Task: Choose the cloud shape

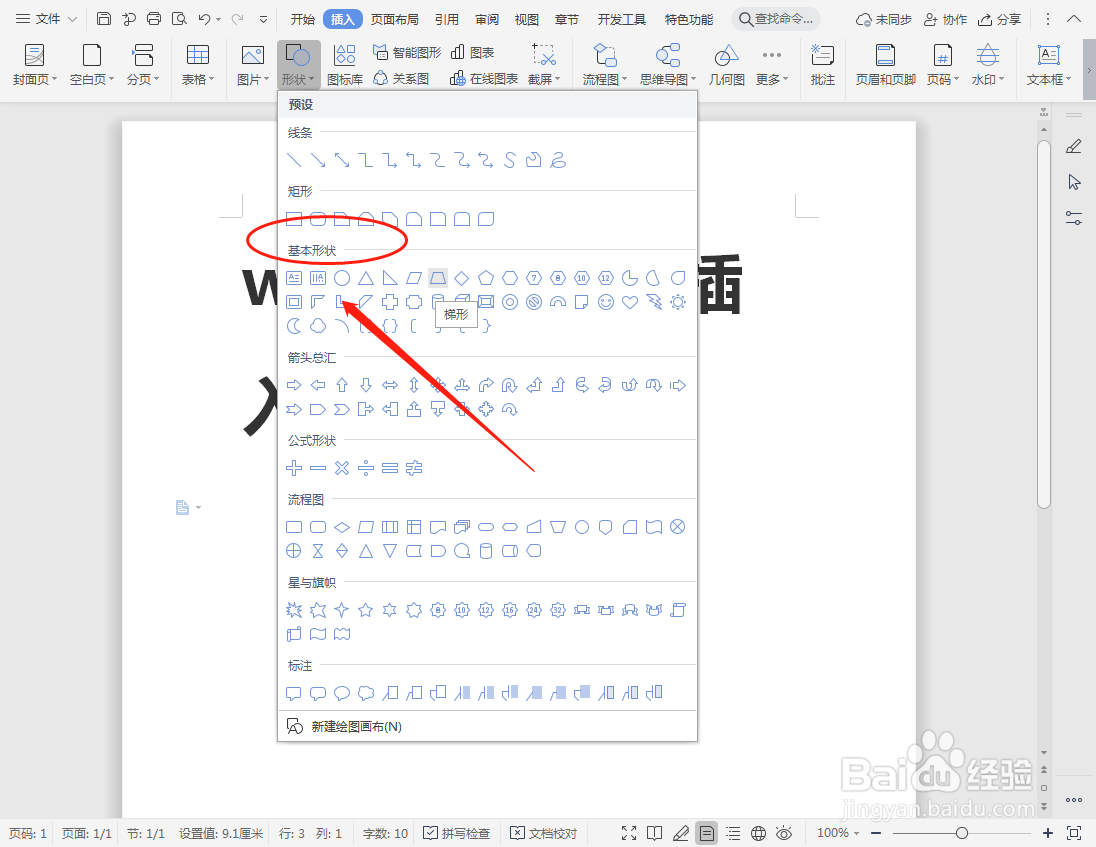Action: (x=318, y=326)
